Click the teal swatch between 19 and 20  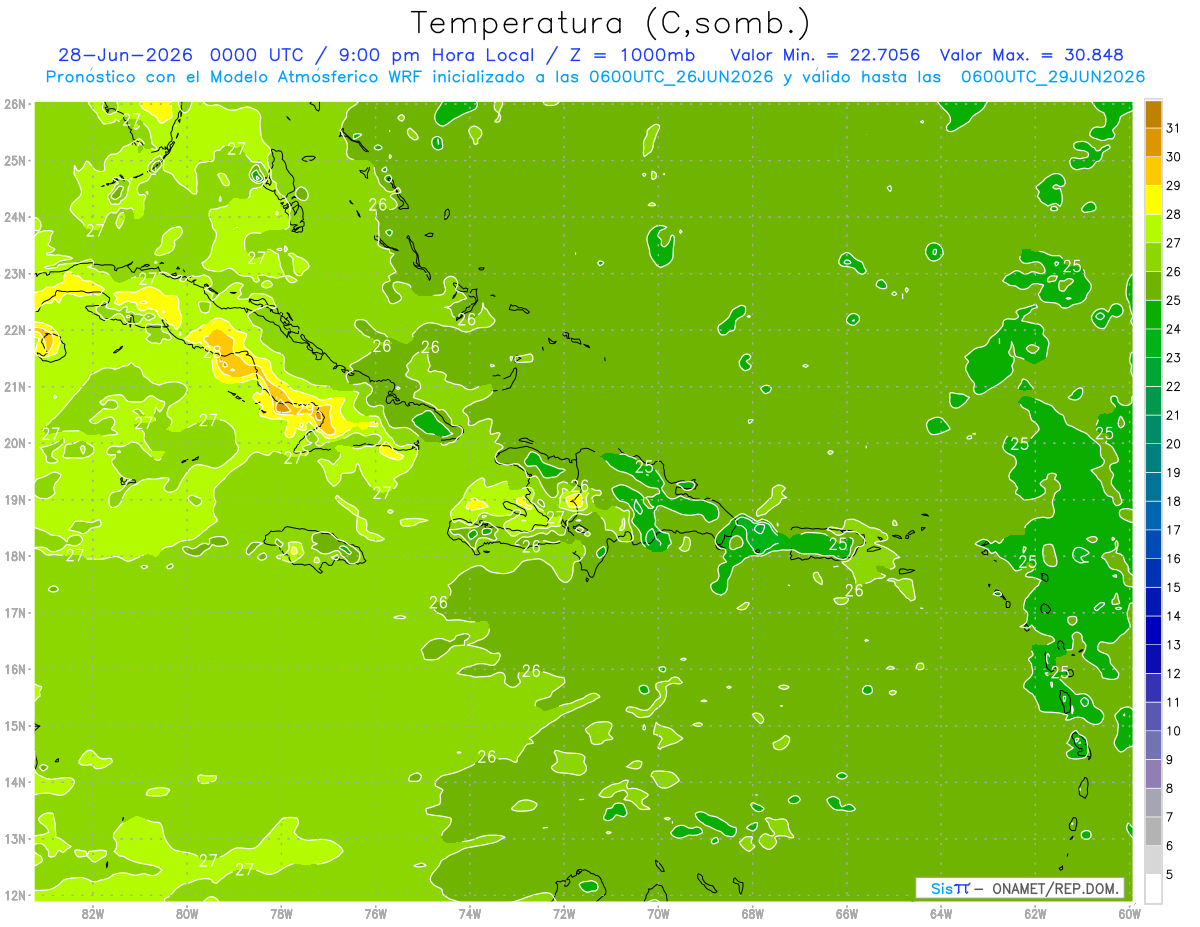coord(1153,458)
